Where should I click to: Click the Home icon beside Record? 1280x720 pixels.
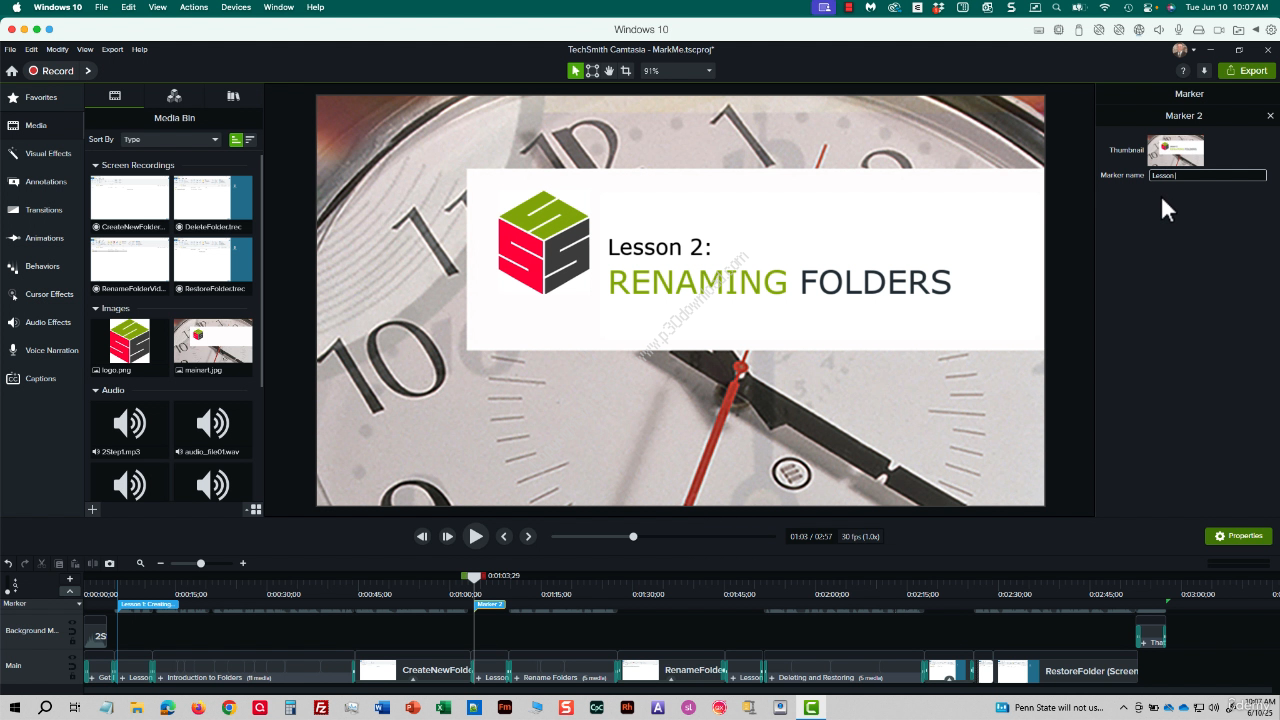pos(12,71)
